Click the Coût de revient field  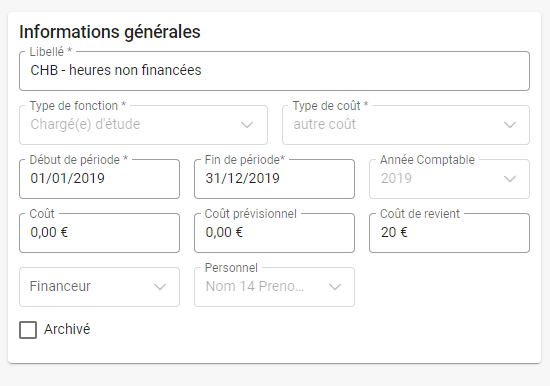pos(449,233)
